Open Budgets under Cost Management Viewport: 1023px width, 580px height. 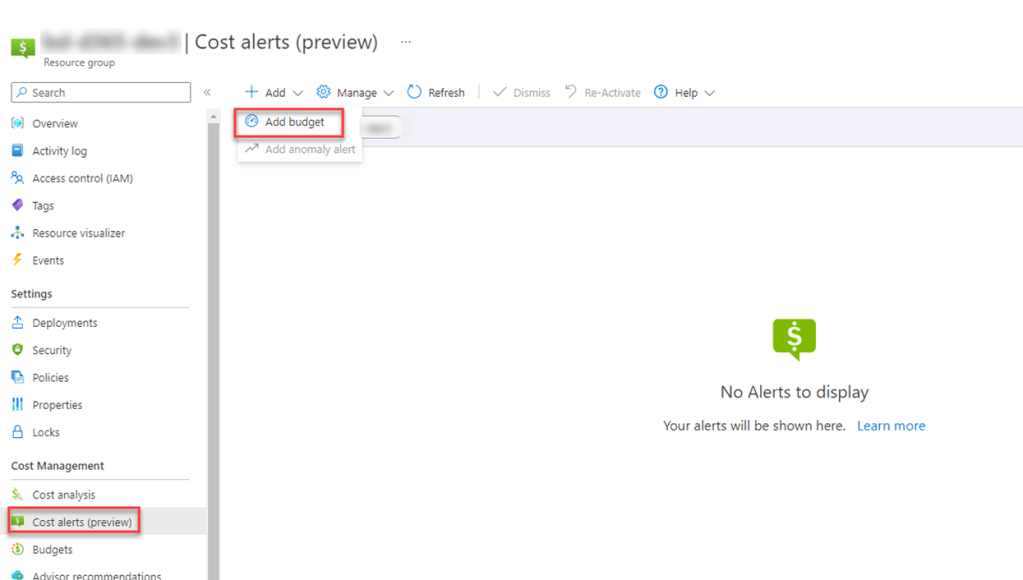point(53,549)
